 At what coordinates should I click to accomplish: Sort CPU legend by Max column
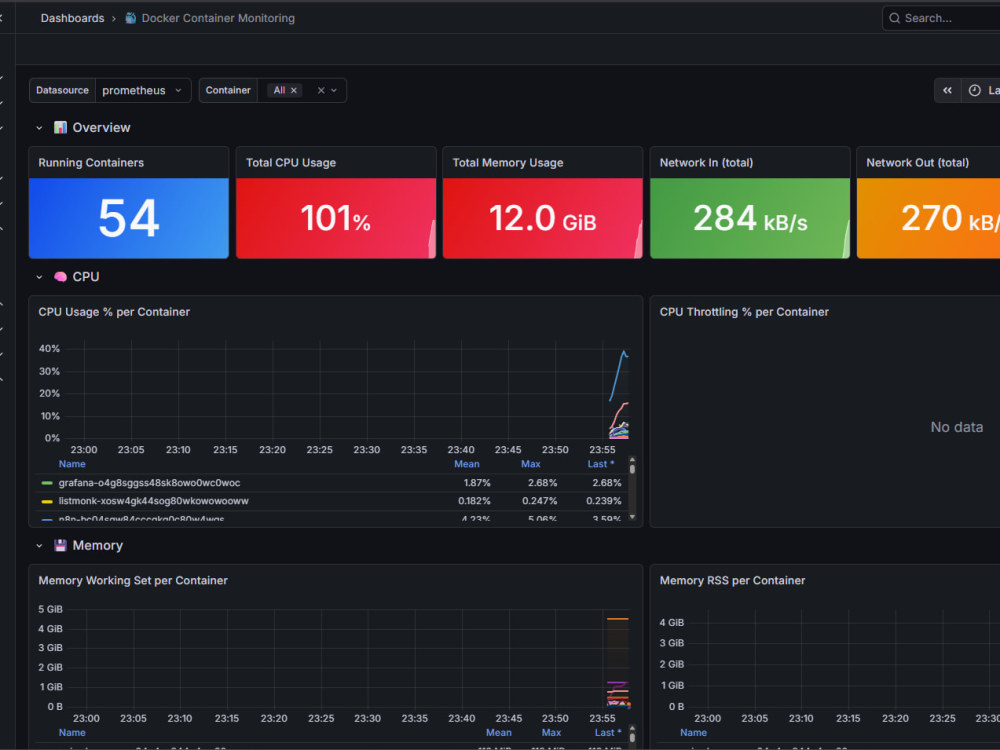(x=531, y=464)
